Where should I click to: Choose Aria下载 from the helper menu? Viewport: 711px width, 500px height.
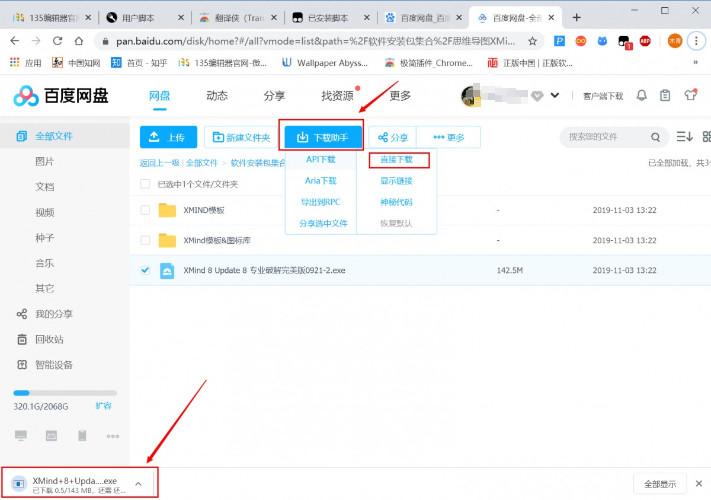click(x=321, y=180)
